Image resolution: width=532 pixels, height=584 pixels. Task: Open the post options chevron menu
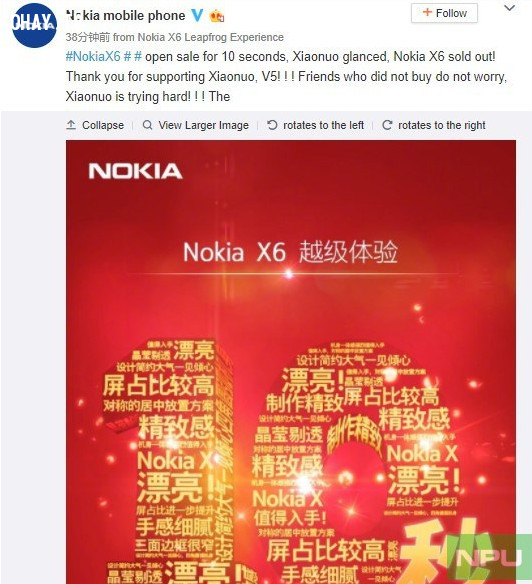(509, 8)
